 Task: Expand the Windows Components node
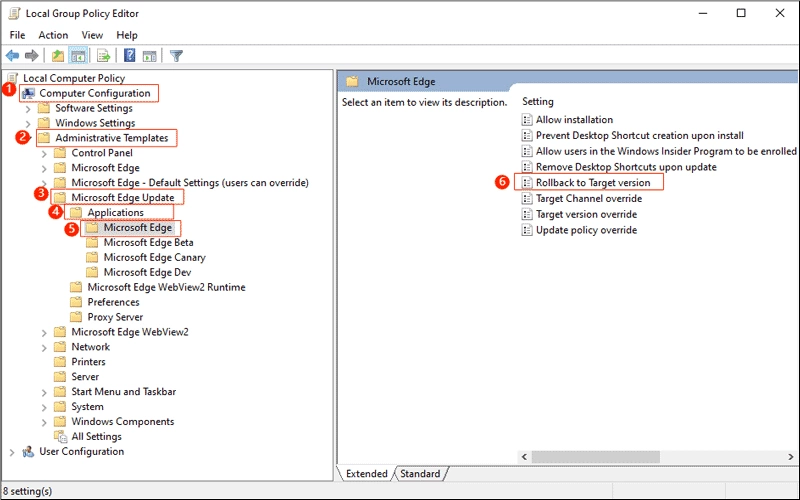tap(44, 422)
